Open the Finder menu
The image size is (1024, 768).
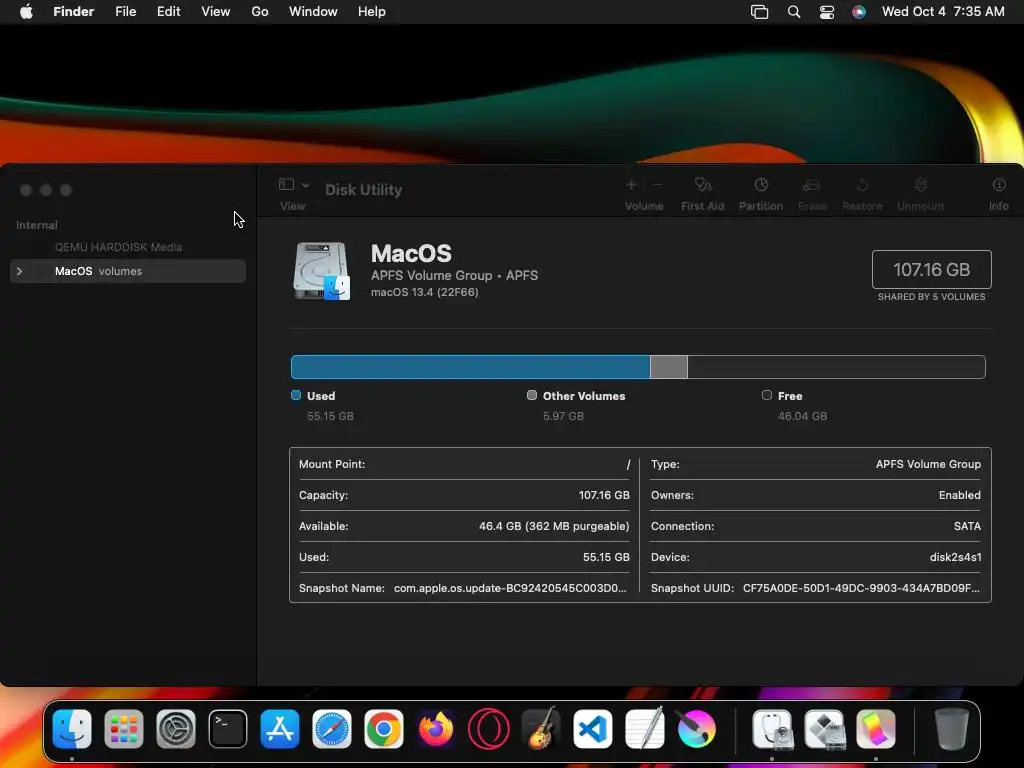tap(73, 12)
